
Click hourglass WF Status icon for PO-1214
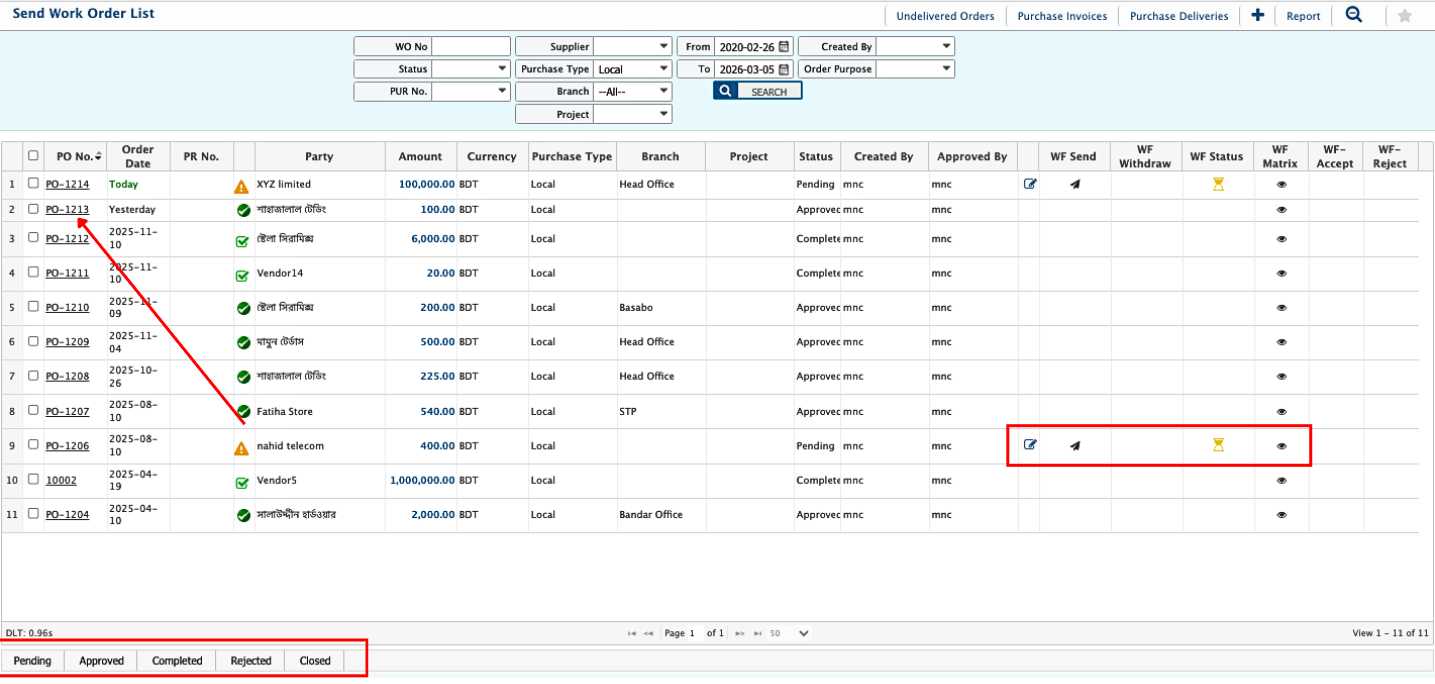tap(1217, 184)
